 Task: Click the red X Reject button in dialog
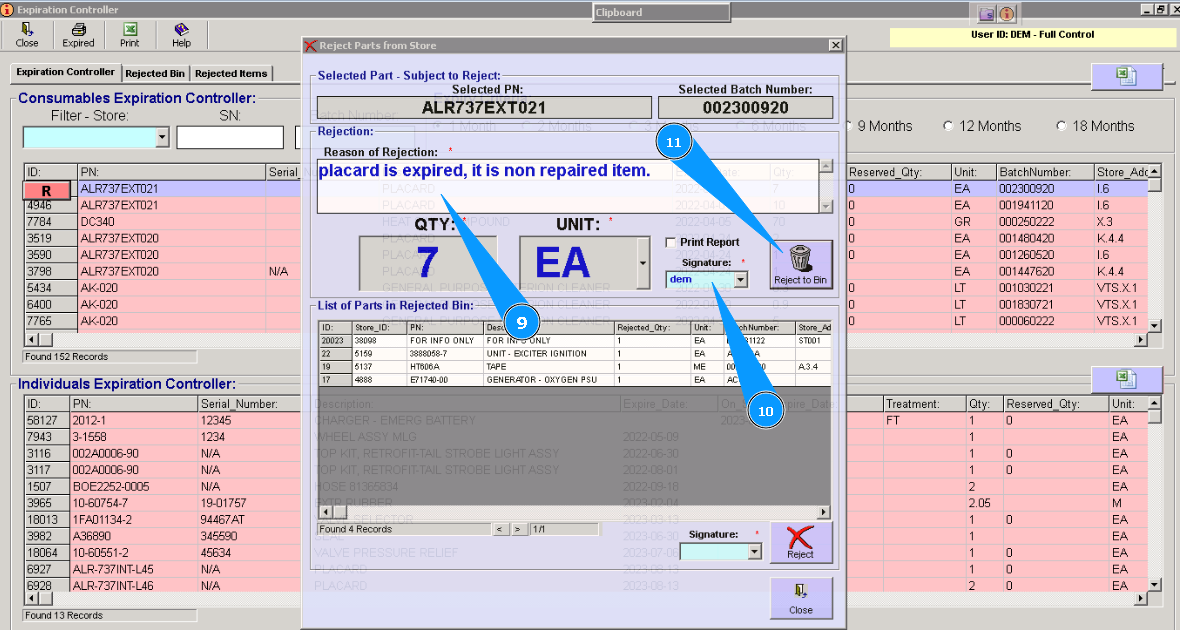click(801, 542)
